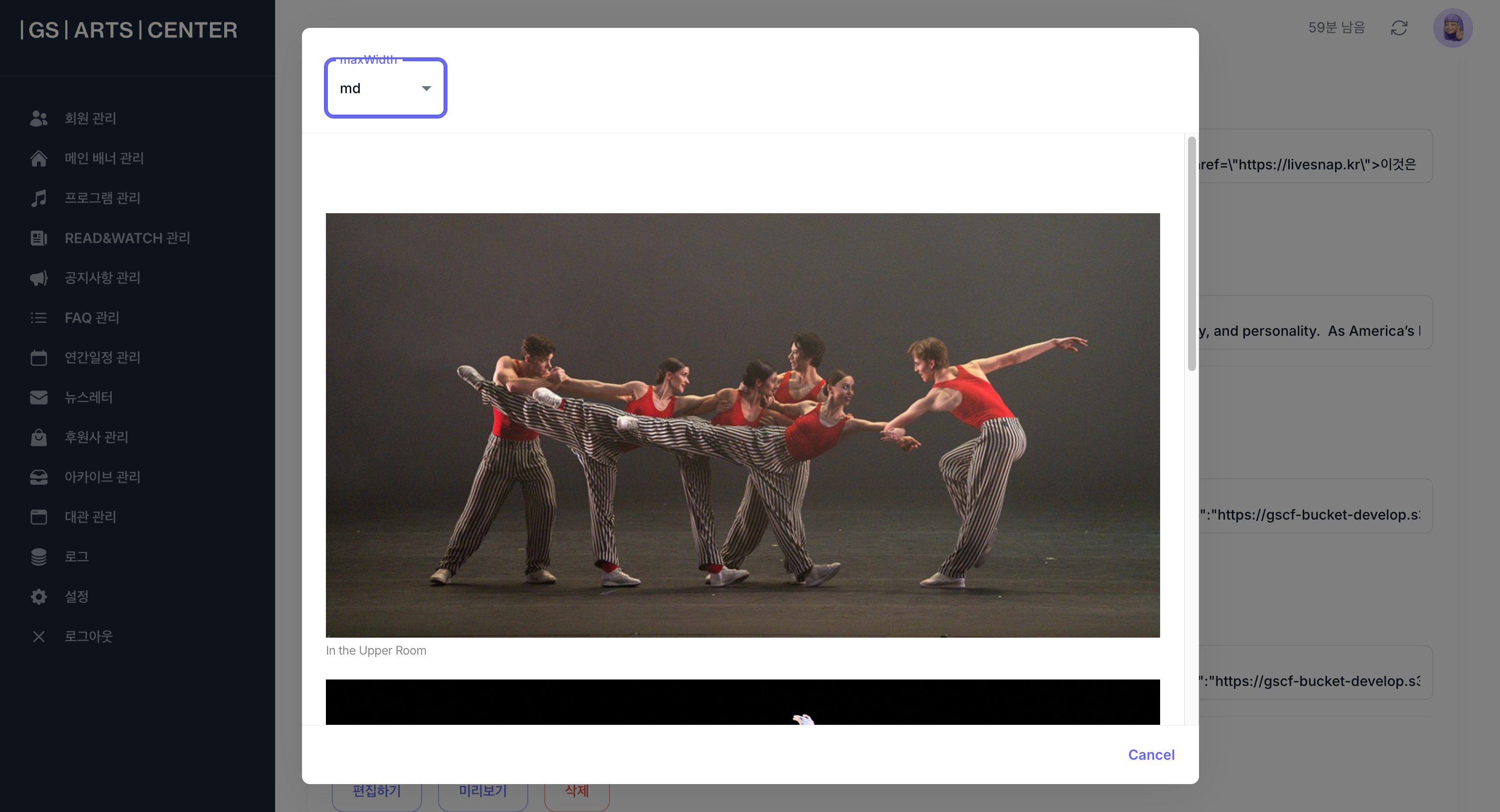Image resolution: width=1500 pixels, height=812 pixels.
Task: Open 회원 관리 in the sidebar
Action: click(x=90, y=118)
